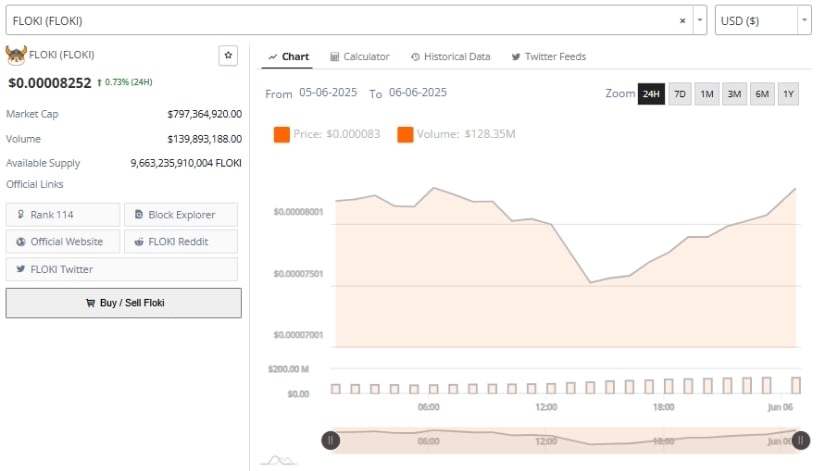Click the Buy / Sell Floki button
825x471 pixels.
(x=123, y=303)
